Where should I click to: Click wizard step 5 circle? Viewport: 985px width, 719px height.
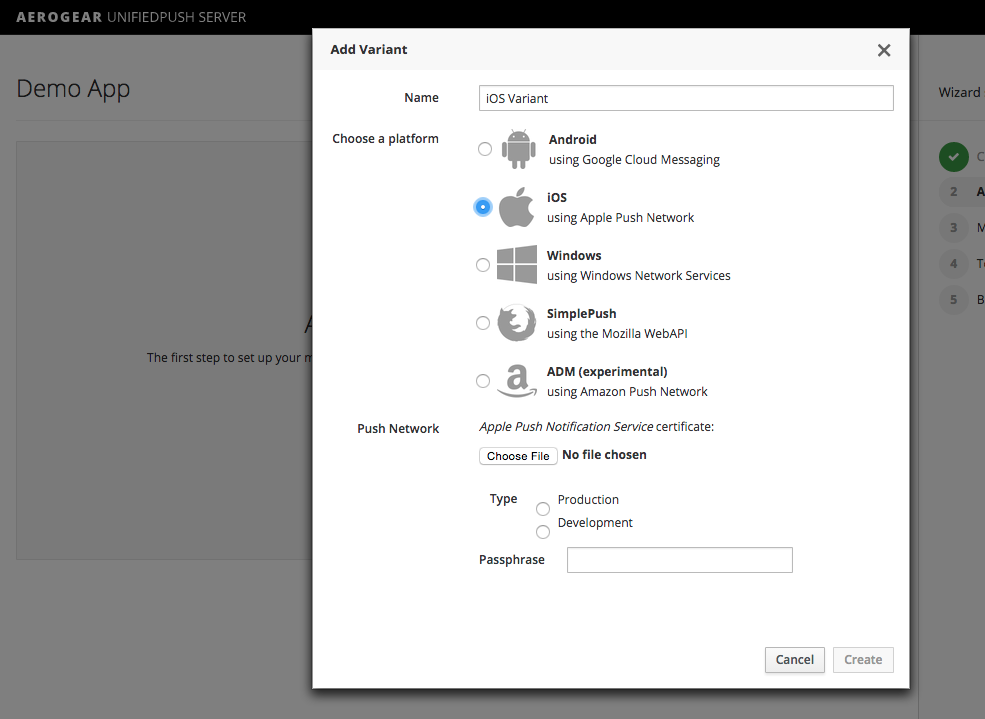click(953, 299)
